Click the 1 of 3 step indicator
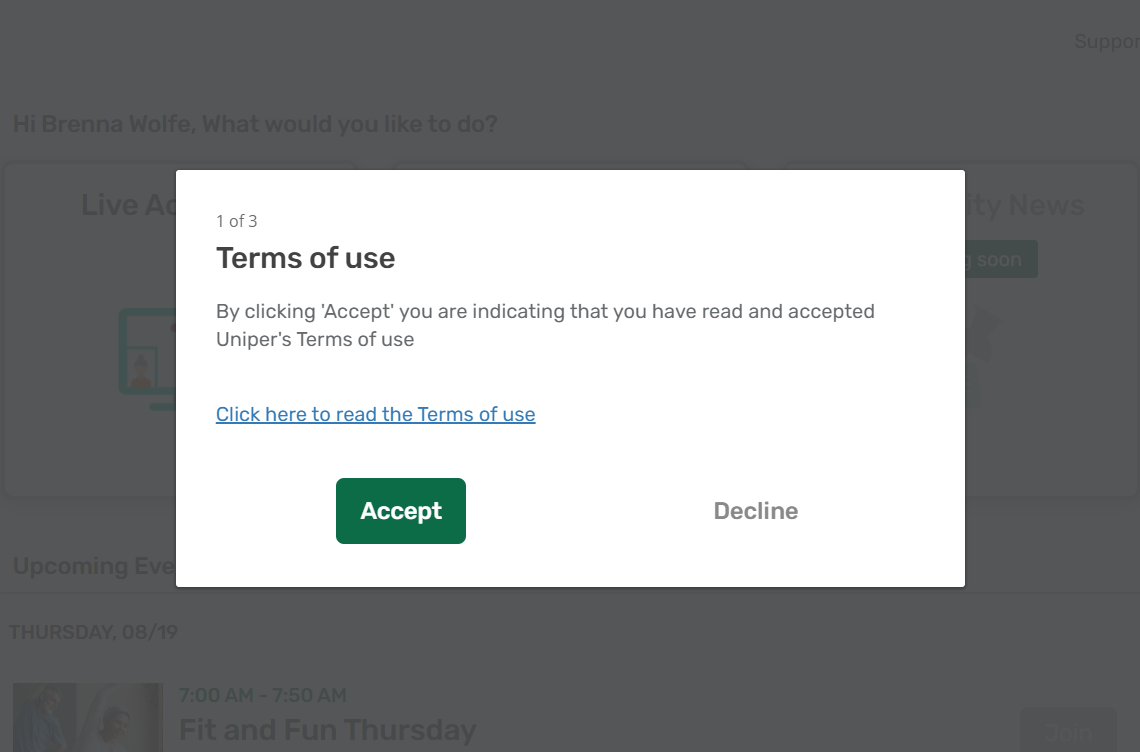The height and width of the screenshot is (752, 1140). coord(236,221)
